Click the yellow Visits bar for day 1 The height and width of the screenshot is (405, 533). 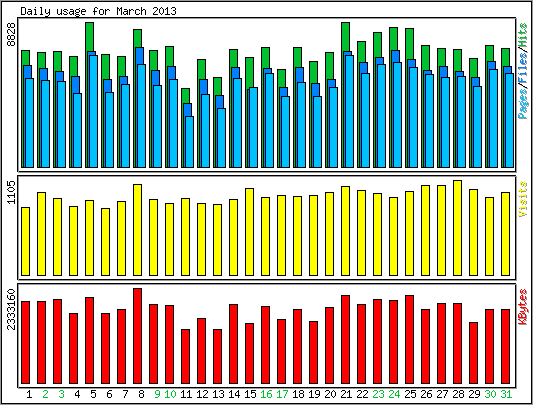click(25, 241)
